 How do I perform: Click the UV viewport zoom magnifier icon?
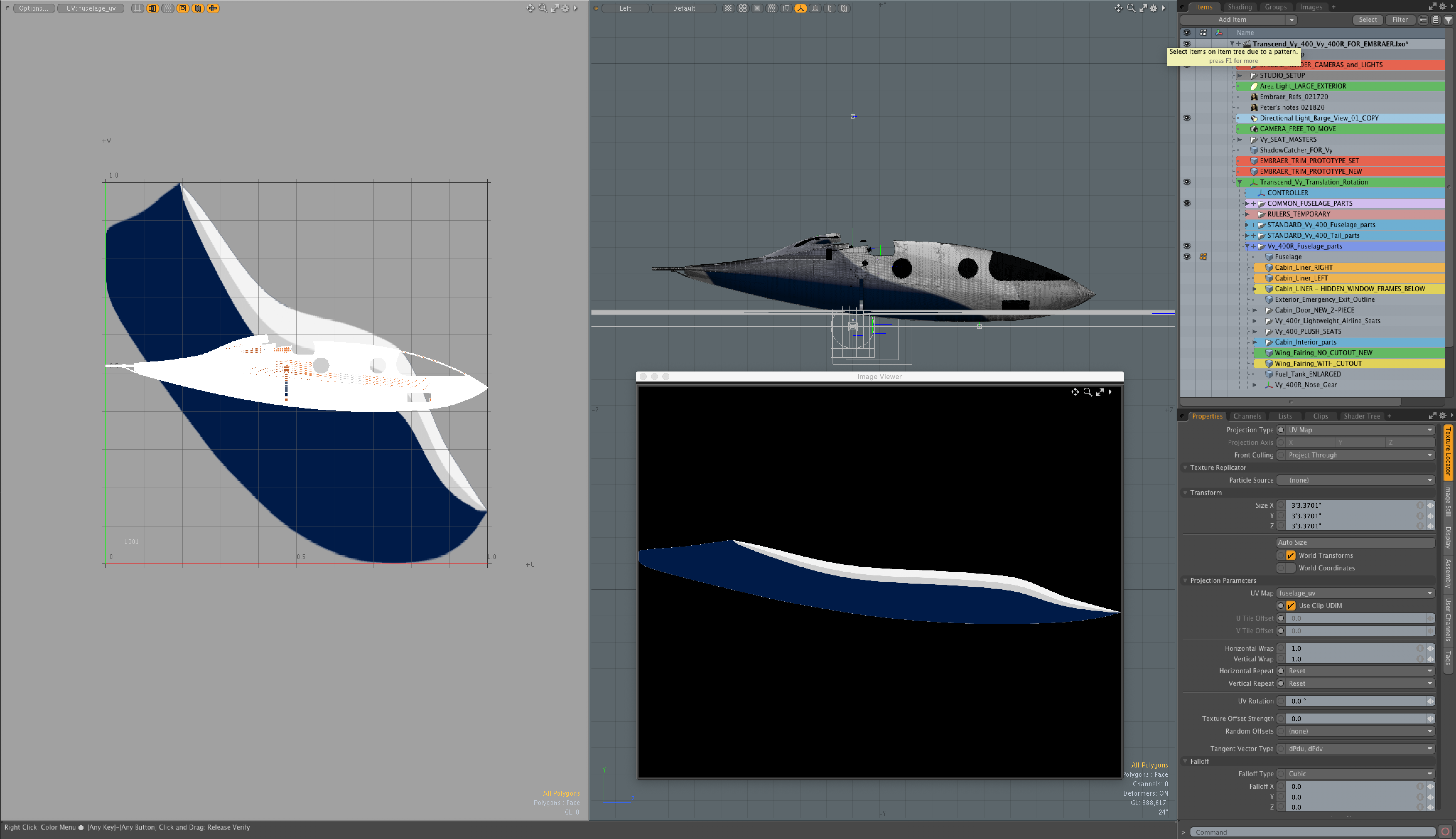point(542,8)
